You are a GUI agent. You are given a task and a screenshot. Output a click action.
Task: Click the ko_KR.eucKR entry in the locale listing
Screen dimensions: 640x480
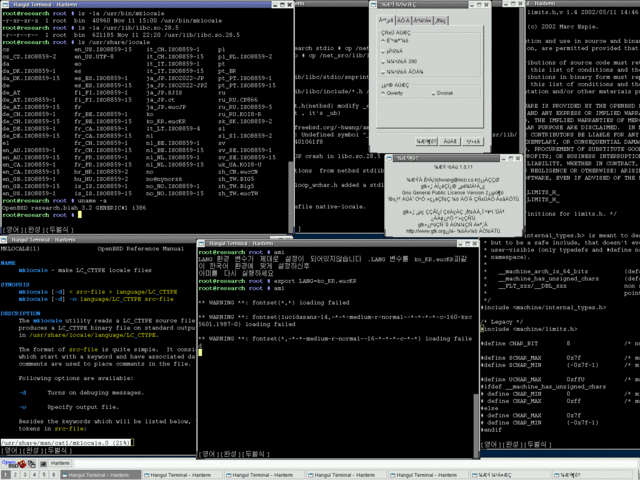click(166, 122)
